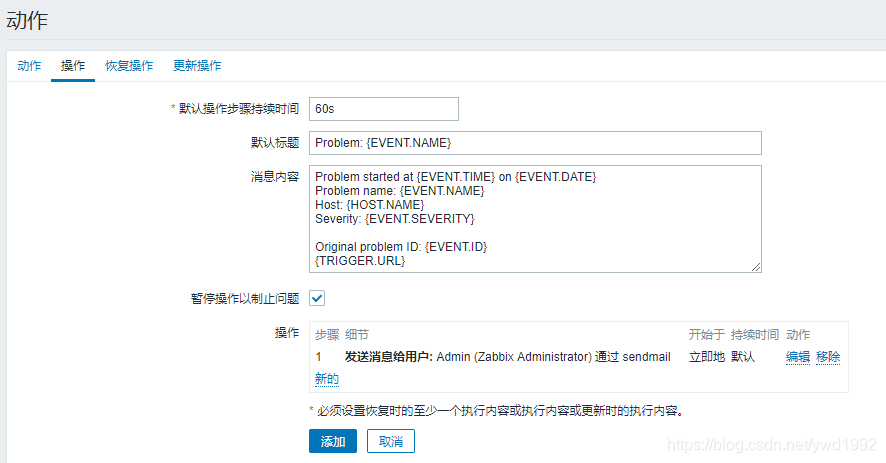Switch to the 动作 tab
Screen dimensions: 886x463
(x=29, y=66)
